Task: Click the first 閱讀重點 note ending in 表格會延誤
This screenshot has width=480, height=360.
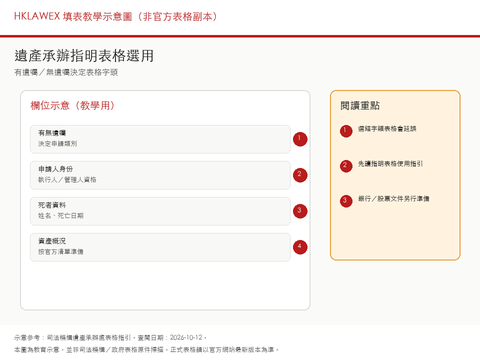Action: coord(387,129)
